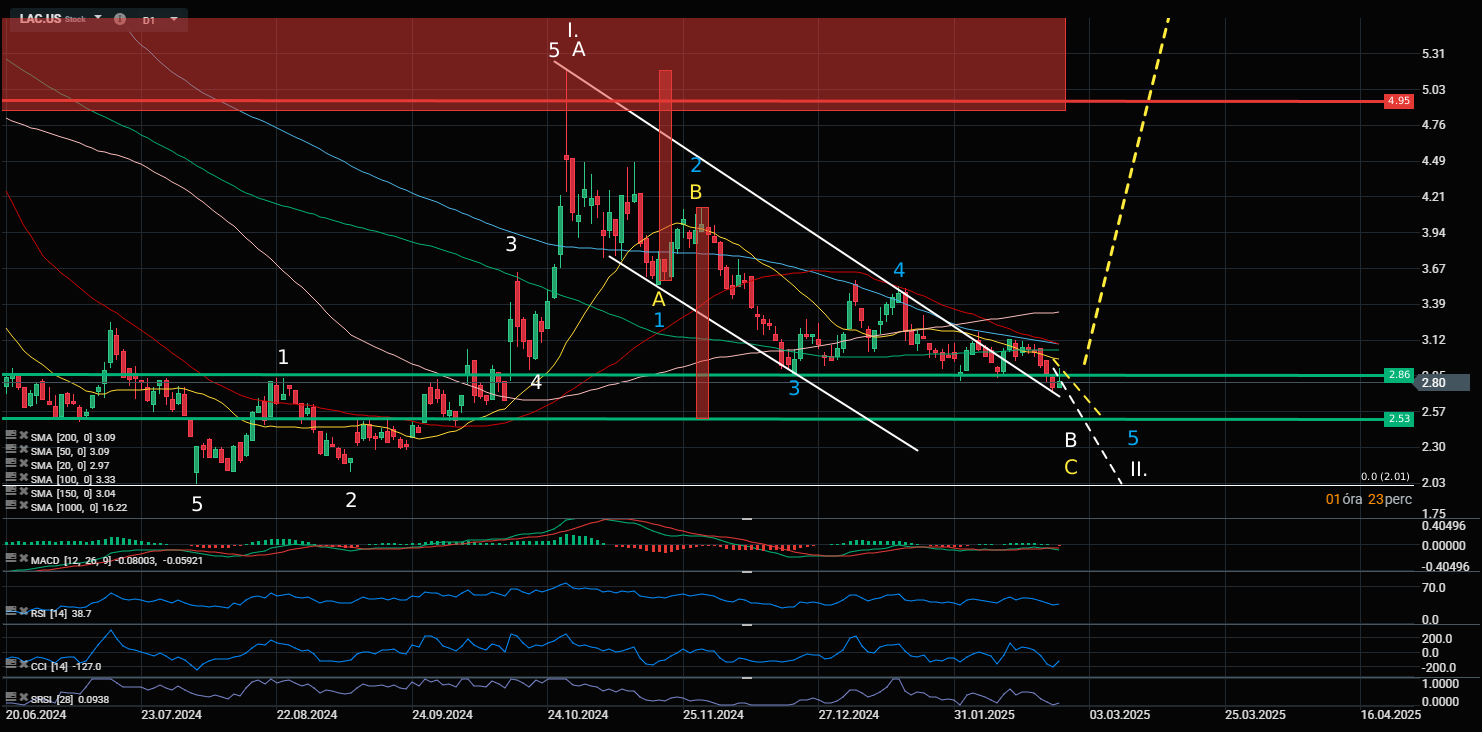Open settings for SMA 150 indicator
Screen dimensions: 1482x732
(x=10, y=493)
